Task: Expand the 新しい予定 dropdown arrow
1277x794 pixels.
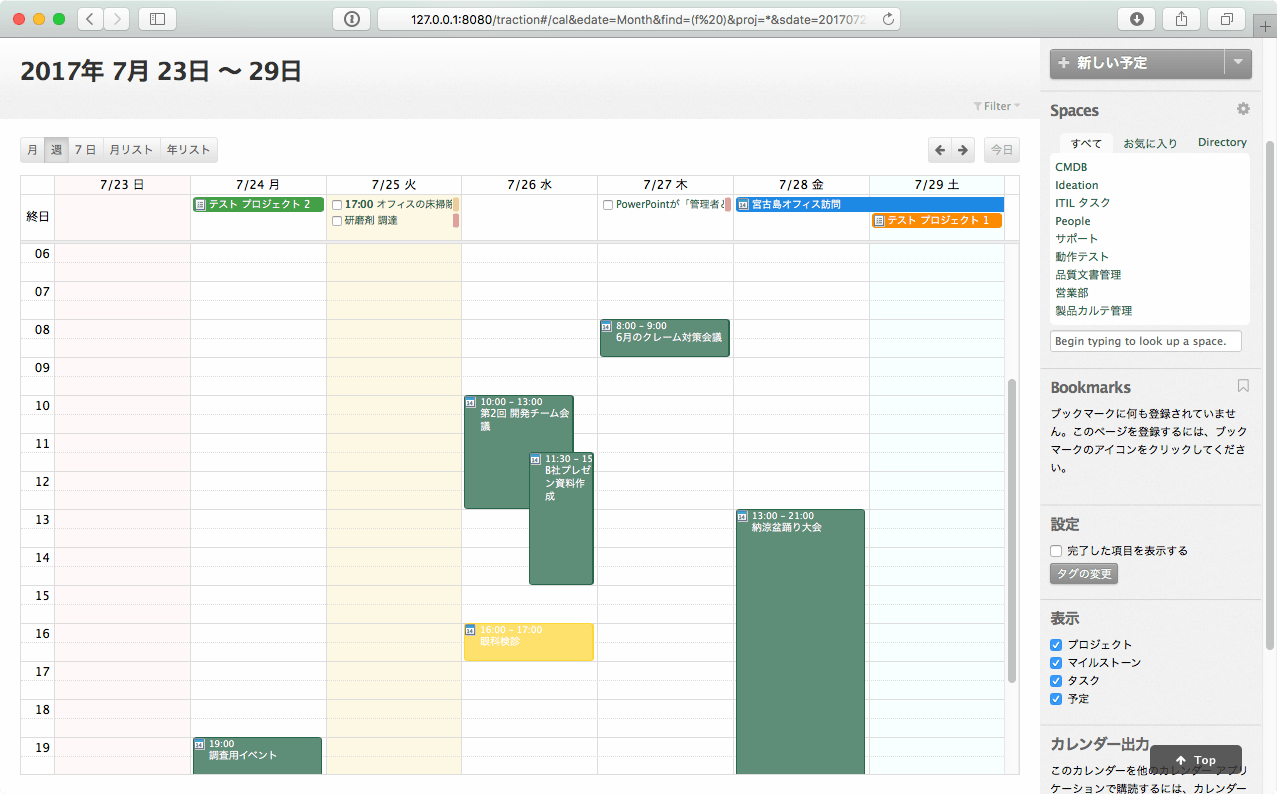Action: click(x=1238, y=63)
